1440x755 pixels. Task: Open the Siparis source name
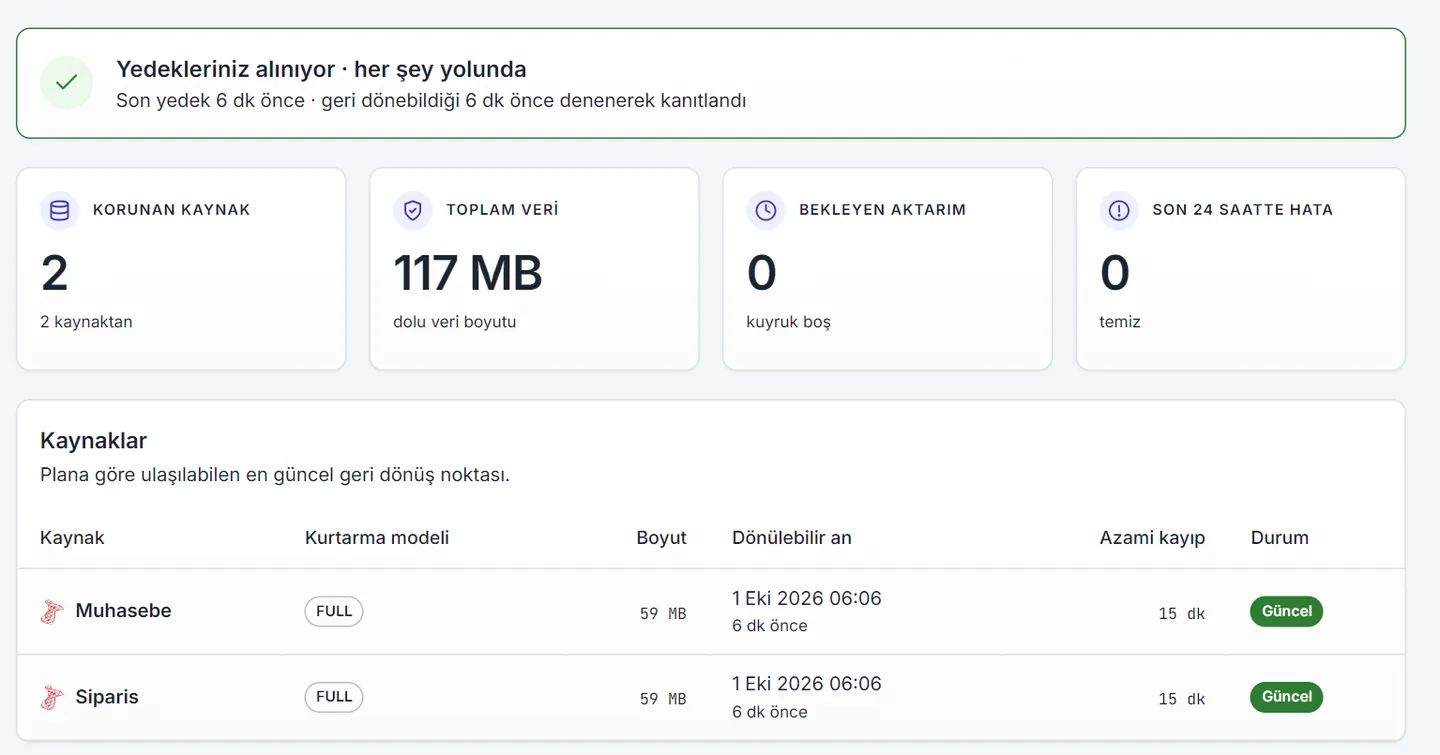[x=107, y=697]
